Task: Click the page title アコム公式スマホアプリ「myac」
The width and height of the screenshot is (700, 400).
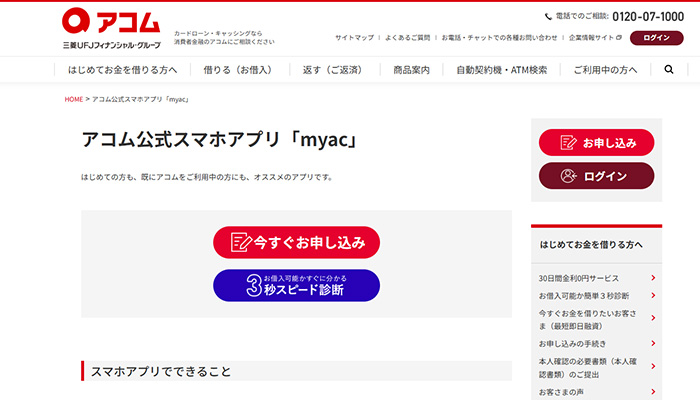Action: coord(220,139)
